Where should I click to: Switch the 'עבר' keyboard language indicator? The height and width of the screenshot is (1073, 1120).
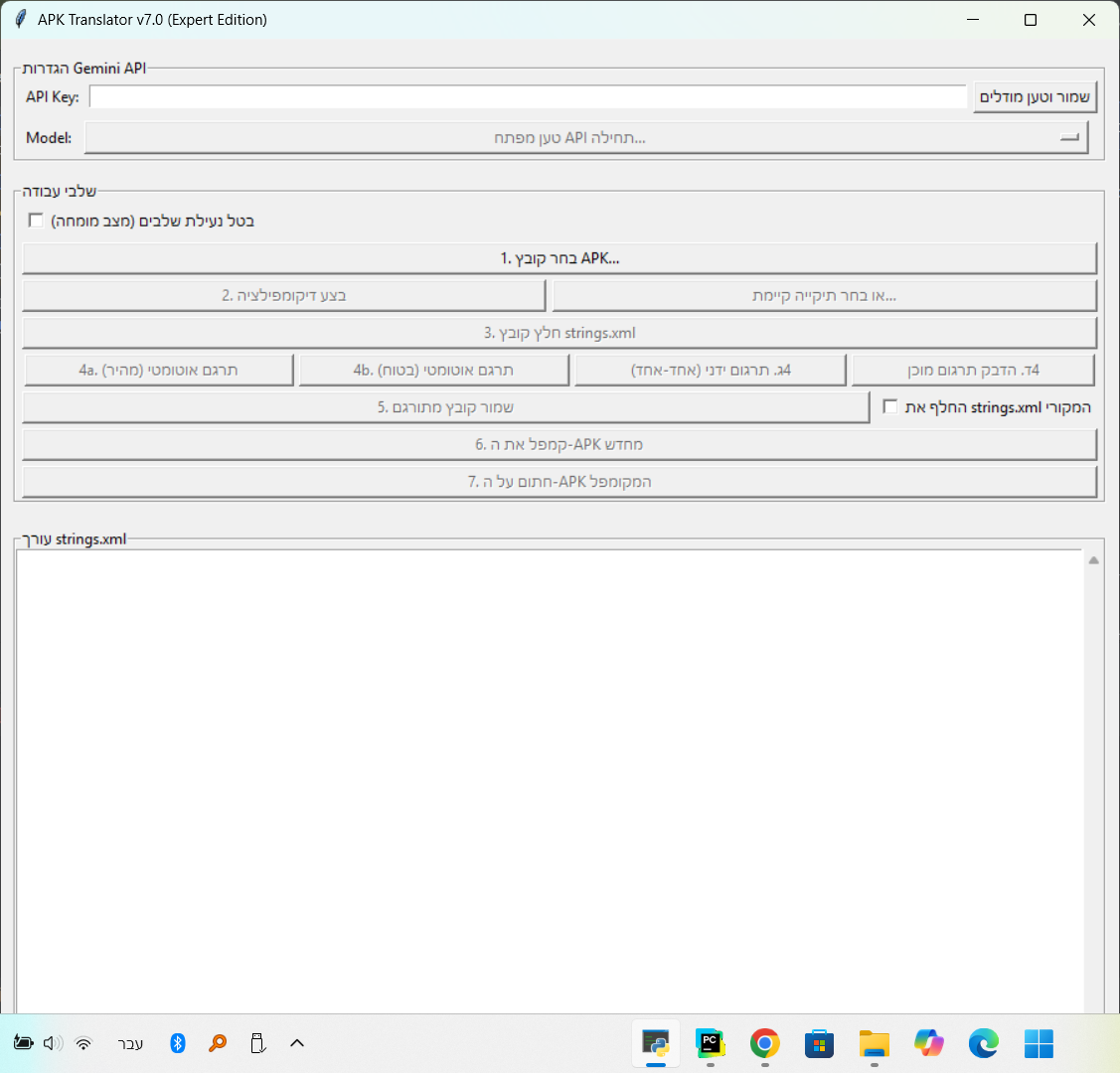(131, 1044)
